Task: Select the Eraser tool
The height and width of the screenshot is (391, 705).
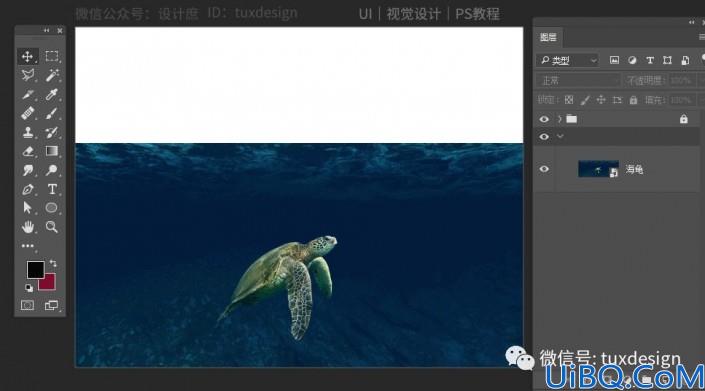Action: click(x=27, y=151)
